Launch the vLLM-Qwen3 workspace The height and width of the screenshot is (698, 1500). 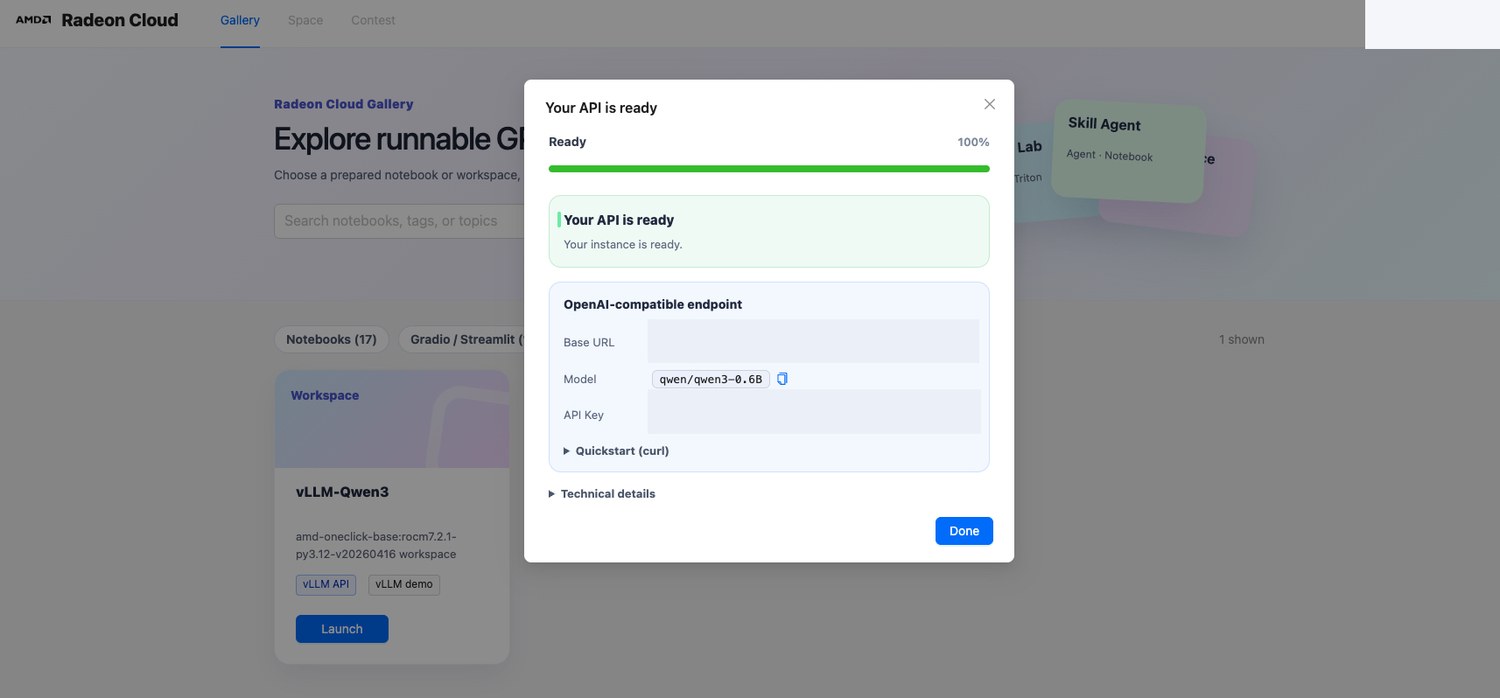pos(342,629)
